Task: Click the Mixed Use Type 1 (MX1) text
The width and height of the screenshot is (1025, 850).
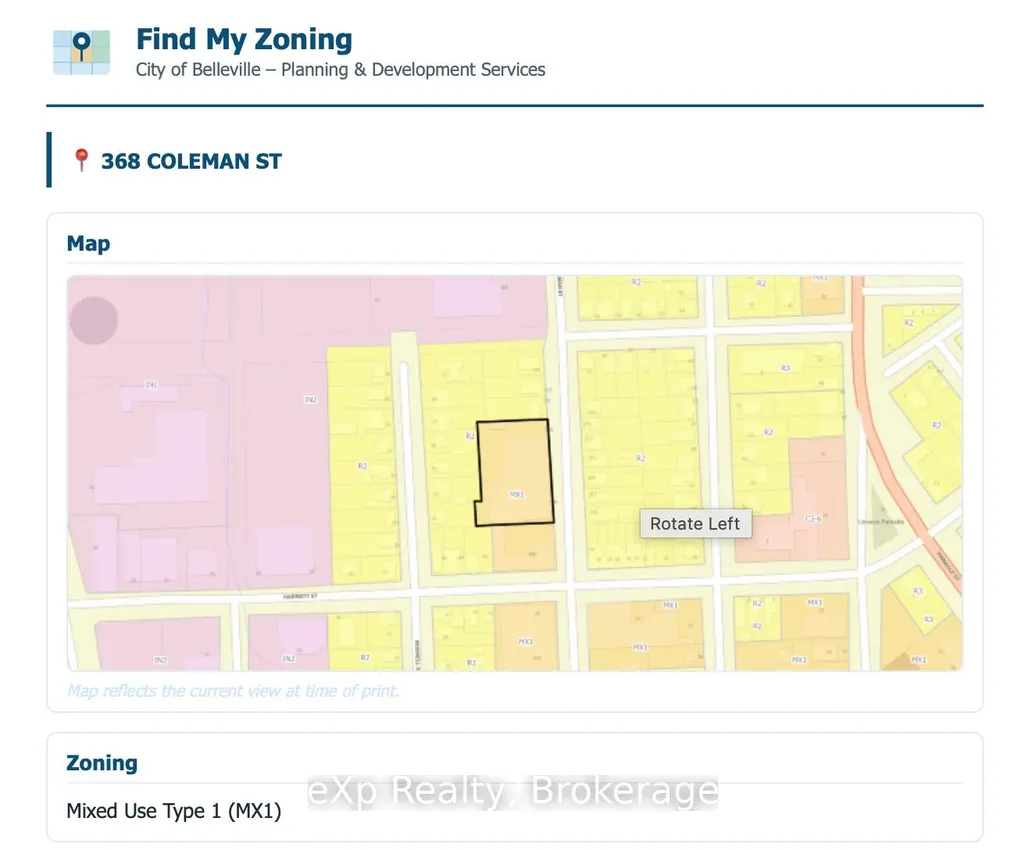Action: [174, 811]
